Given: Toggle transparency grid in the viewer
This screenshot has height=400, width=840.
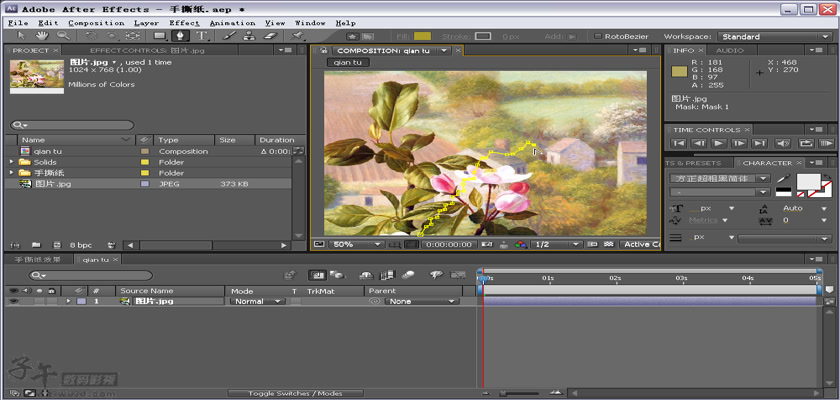Looking at the screenshot, I should (x=608, y=245).
